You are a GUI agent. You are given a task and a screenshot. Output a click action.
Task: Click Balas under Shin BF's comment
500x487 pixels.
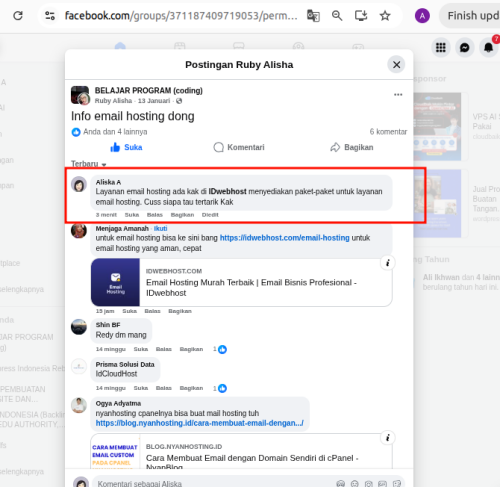(164, 349)
